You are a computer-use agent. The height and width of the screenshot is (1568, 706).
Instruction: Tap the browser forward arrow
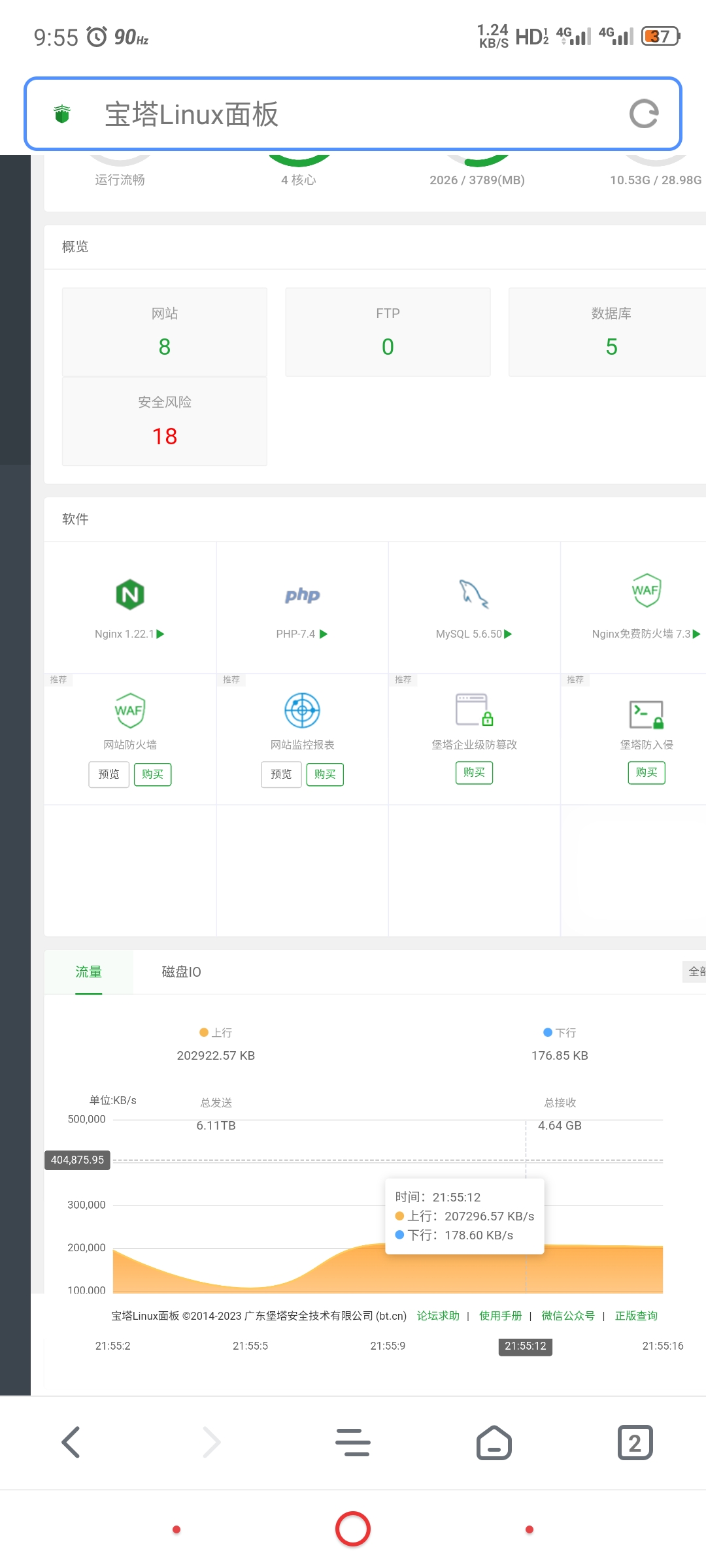(212, 1442)
